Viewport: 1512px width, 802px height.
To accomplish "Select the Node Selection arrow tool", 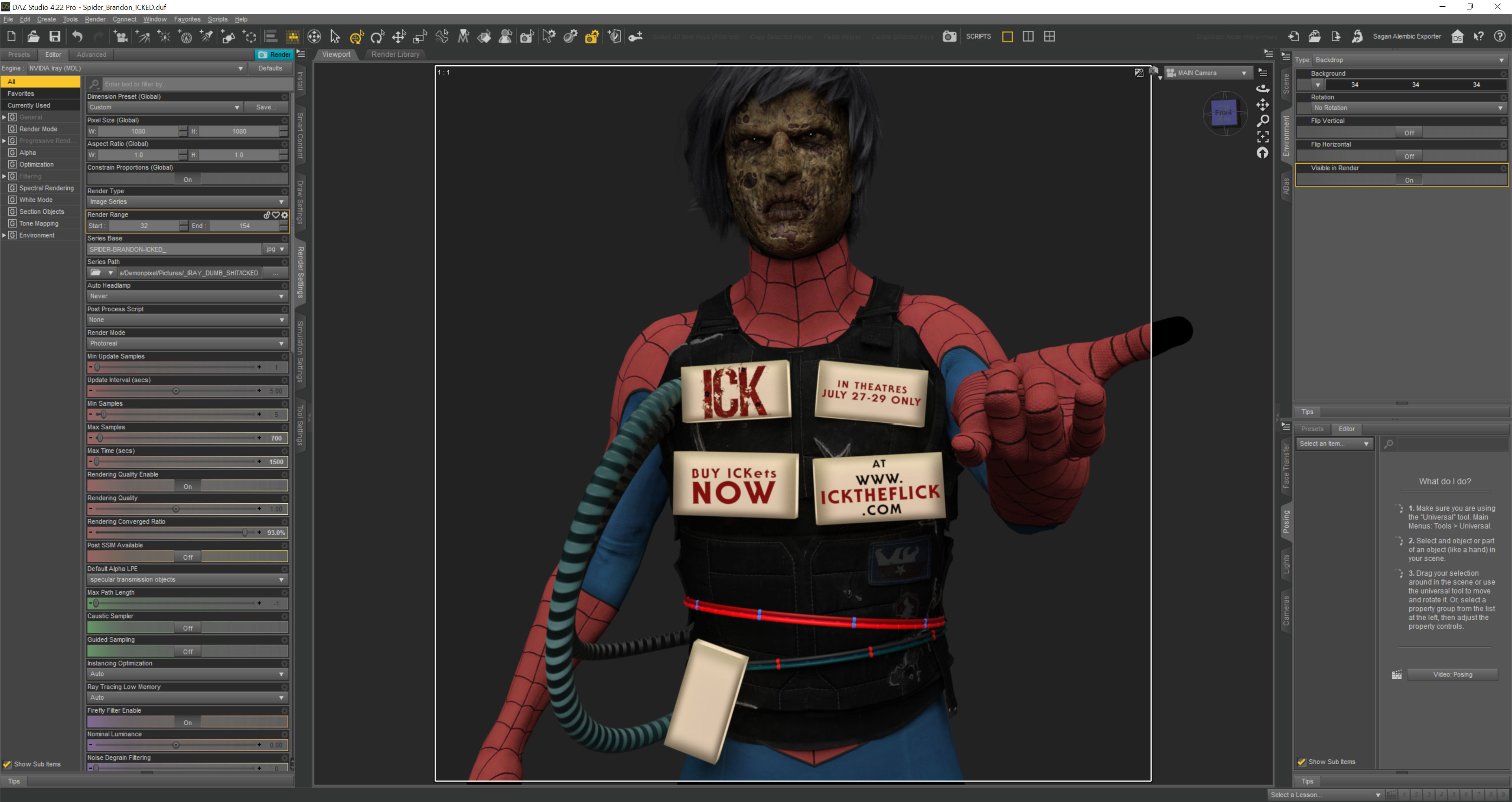I will (x=335, y=36).
